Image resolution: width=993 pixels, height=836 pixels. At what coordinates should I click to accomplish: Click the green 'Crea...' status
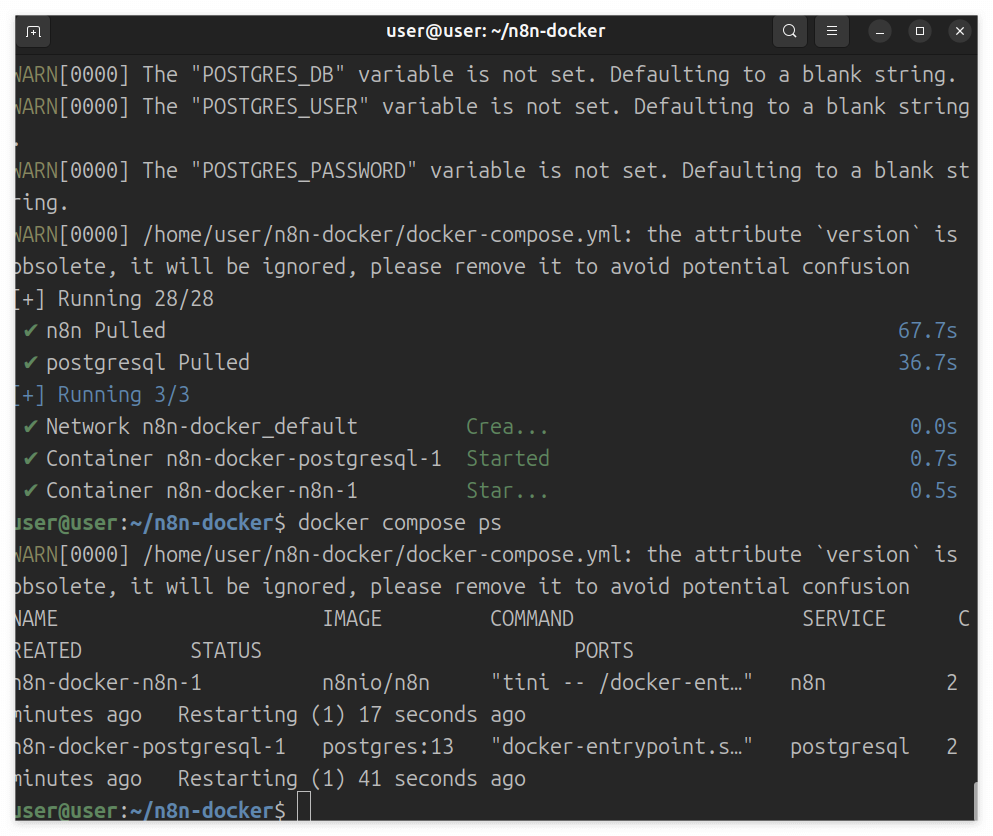507,427
